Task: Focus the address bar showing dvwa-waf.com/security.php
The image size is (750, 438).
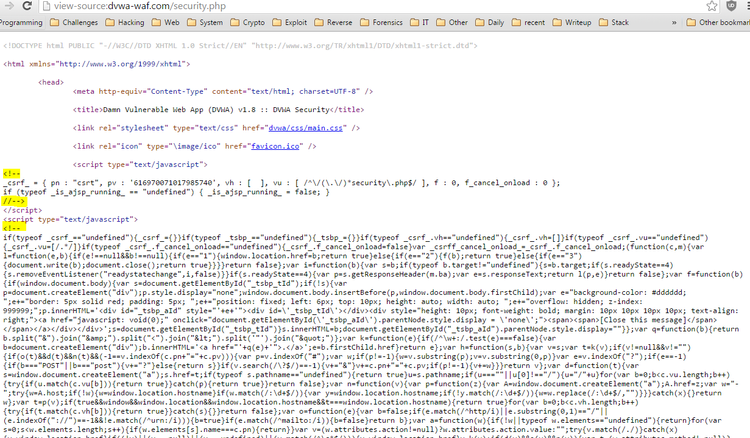Action: (x=371, y=6)
